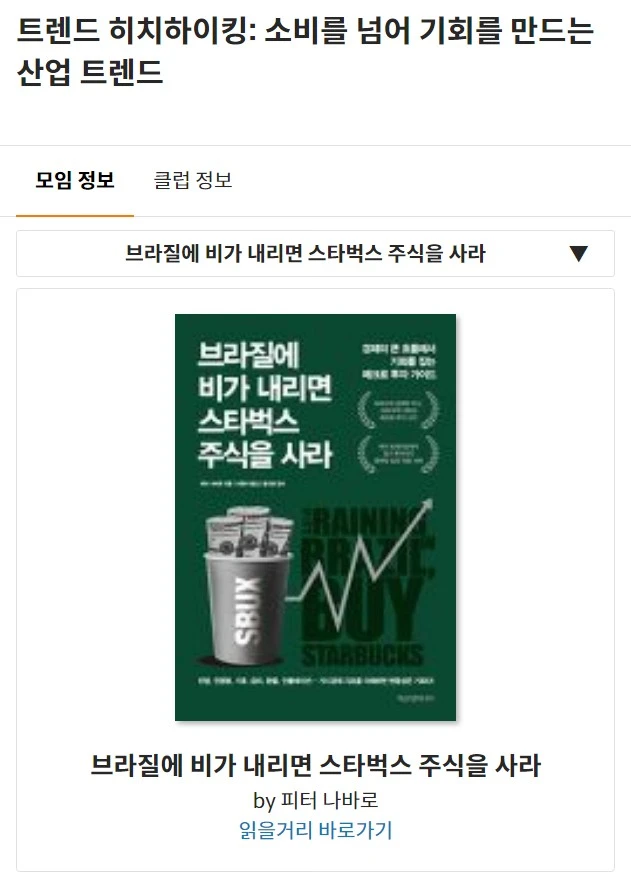Click the STARBUCKS lettering on the cover
The height and width of the screenshot is (887, 631).
click(362, 656)
